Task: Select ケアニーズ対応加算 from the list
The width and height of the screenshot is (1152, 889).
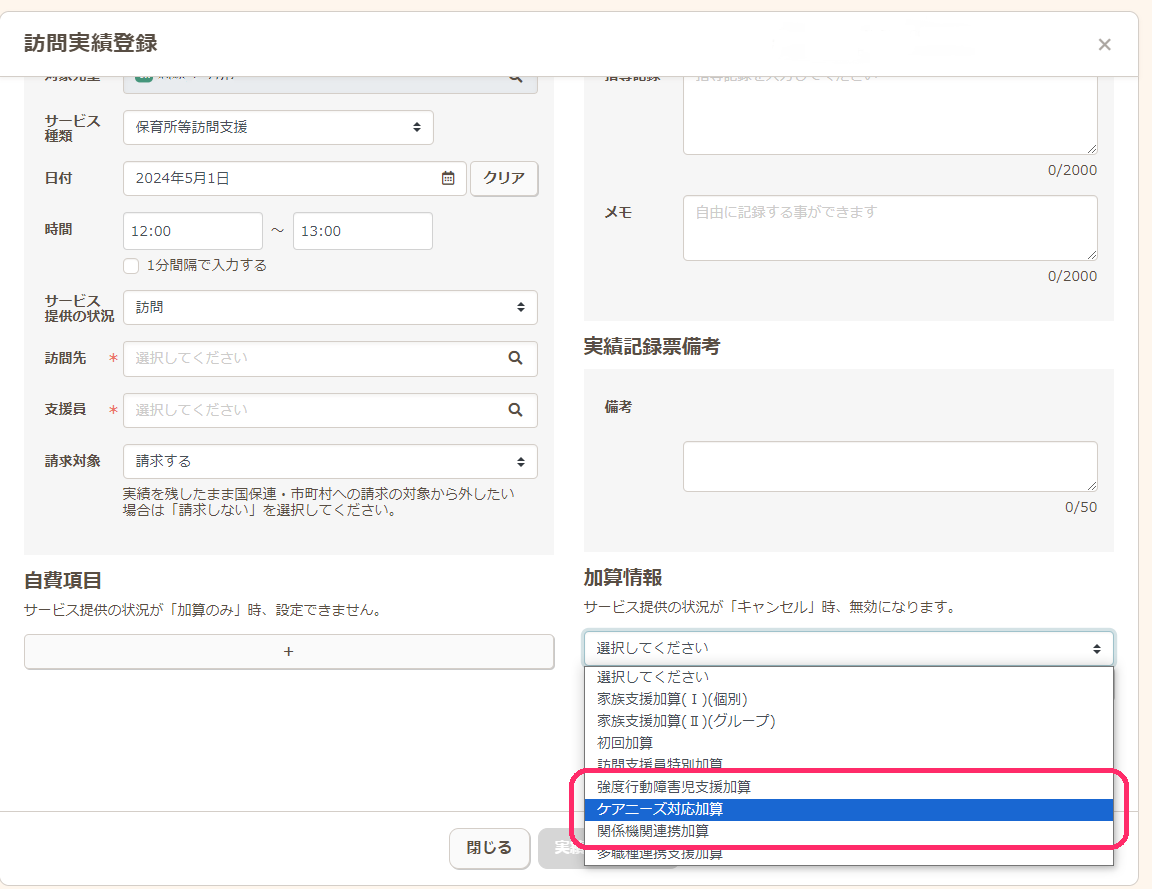Action: pos(660,809)
